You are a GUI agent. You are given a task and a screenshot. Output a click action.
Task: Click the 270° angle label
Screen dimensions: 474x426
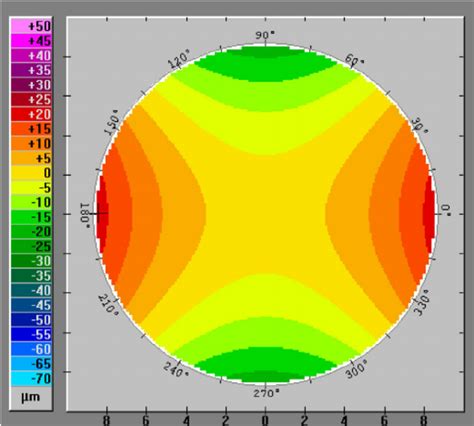pos(266,393)
